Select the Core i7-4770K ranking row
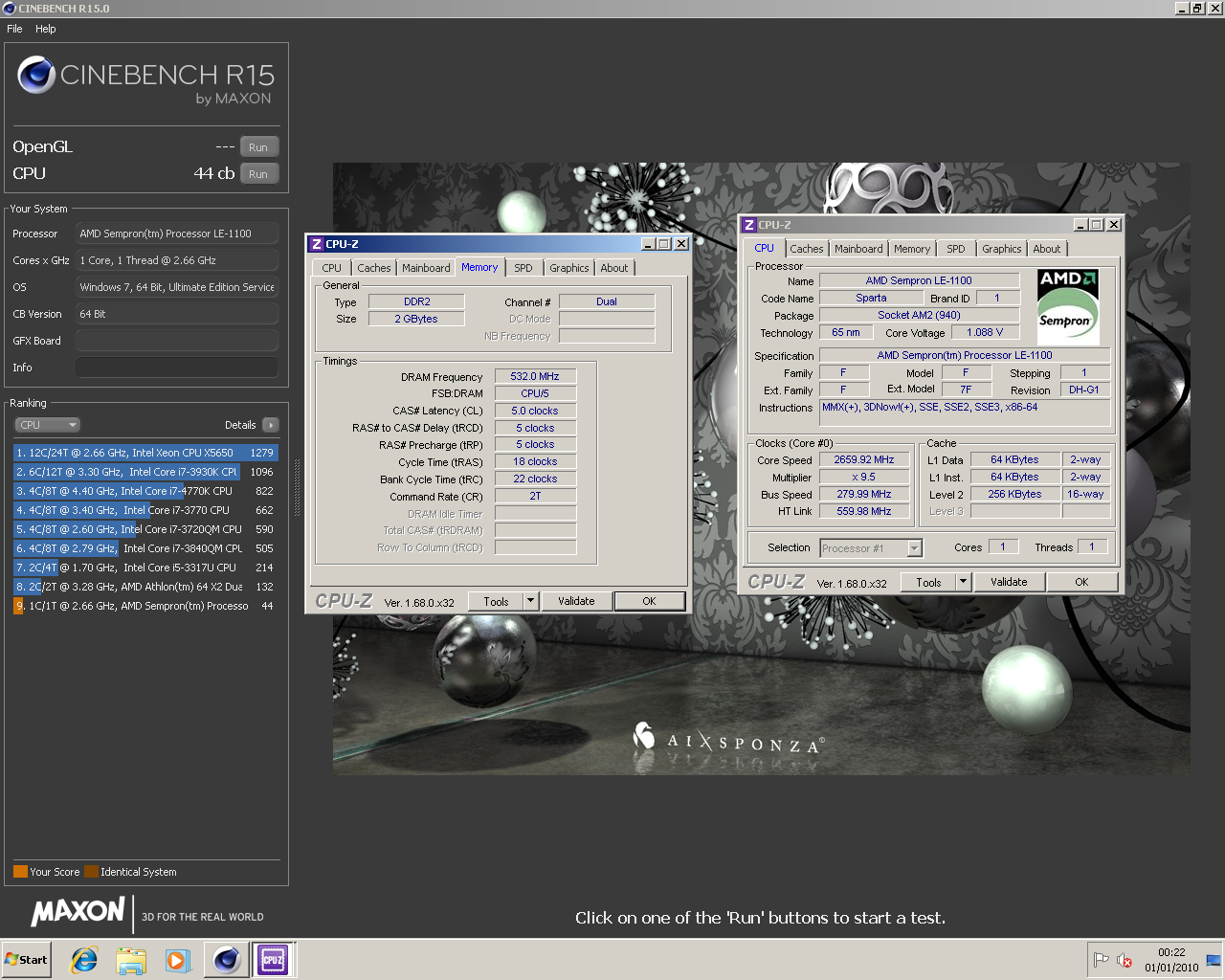 (145, 491)
